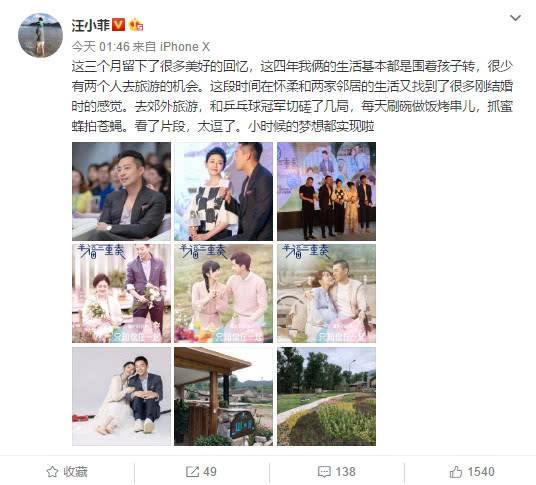
Task: Open the post options chevron menu
Action: coord(515,18)
